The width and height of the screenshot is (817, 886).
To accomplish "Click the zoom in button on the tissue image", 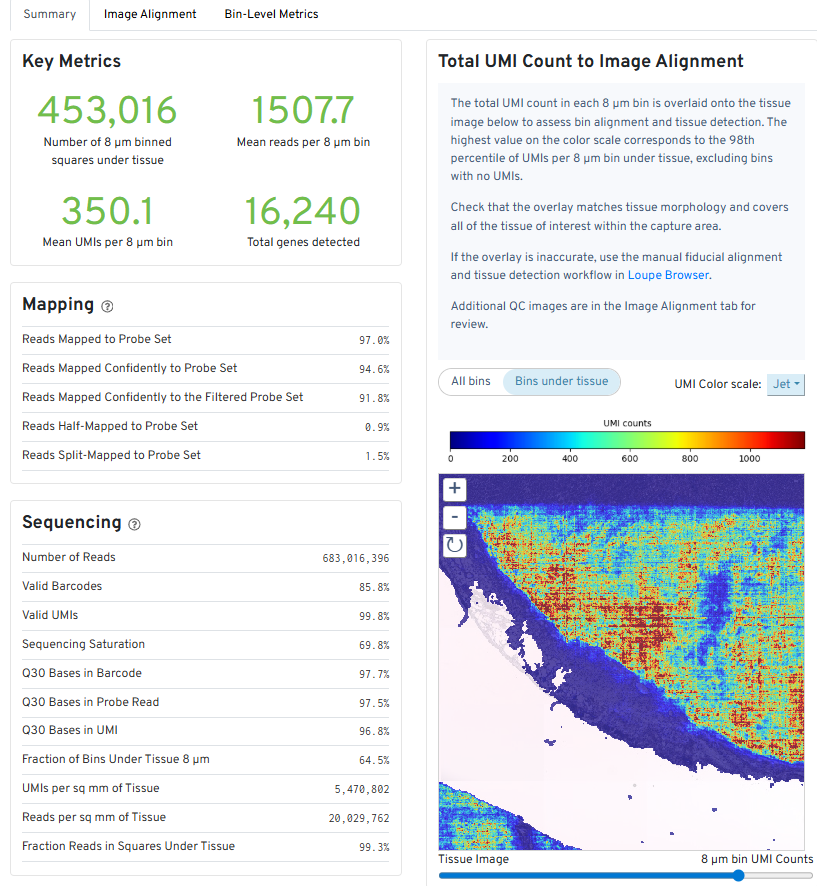I will (454, 489).
